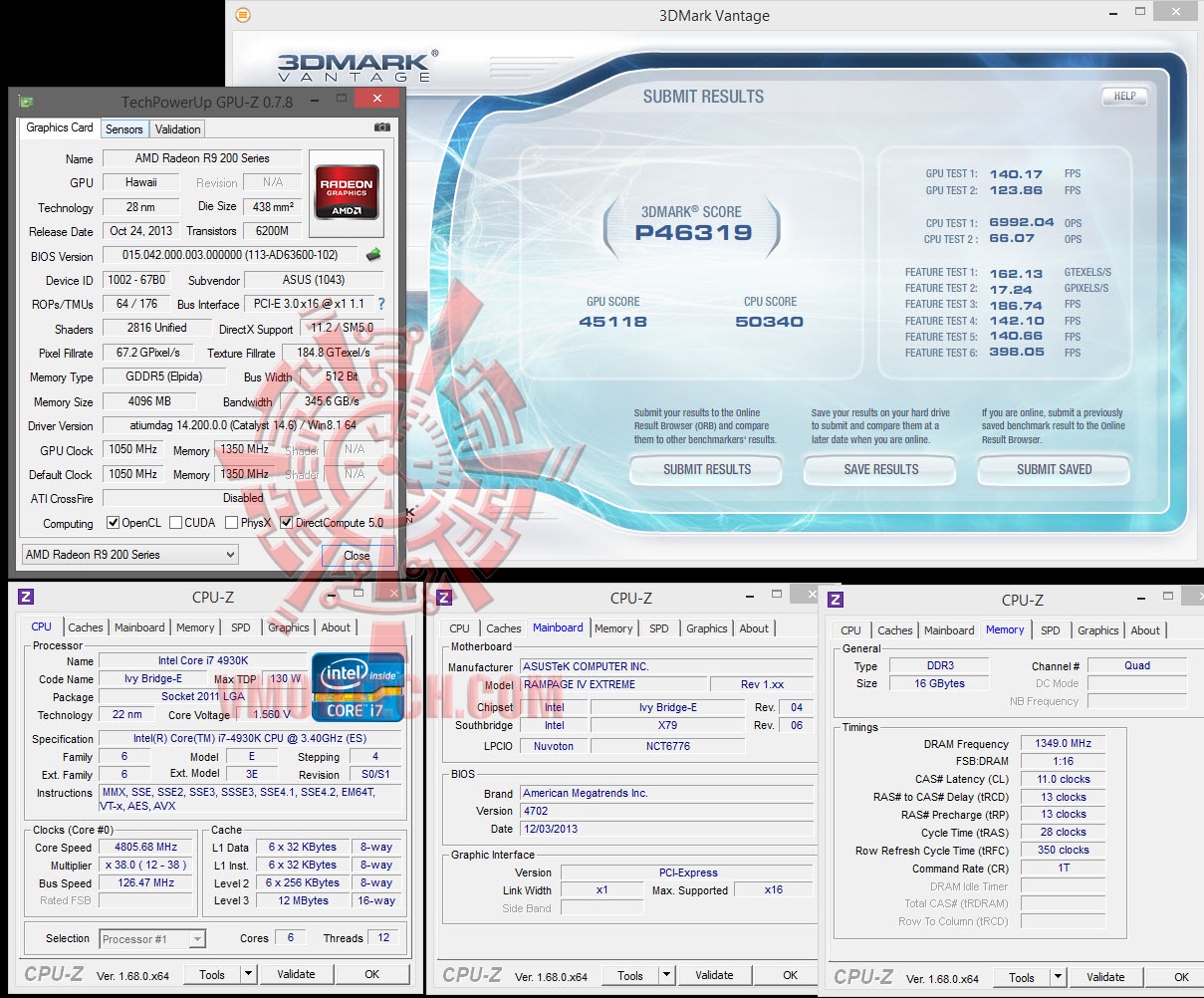Viewport: 1204px width, 998px height.
Task: Open the Processor #1 selection dropdown
Action: (x=152, y=939)
